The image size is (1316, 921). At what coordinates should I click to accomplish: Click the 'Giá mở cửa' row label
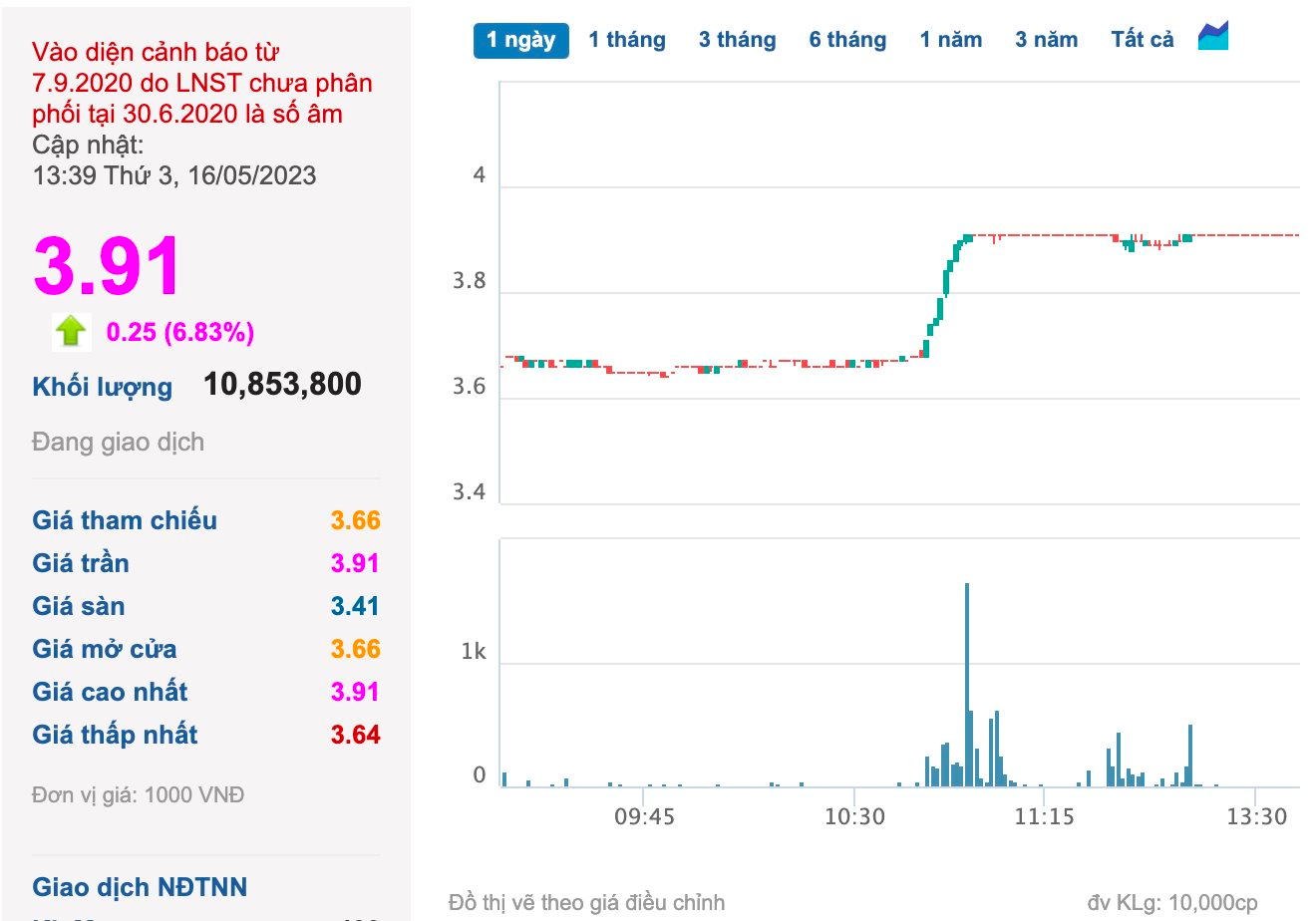click(x=105, y=649)
